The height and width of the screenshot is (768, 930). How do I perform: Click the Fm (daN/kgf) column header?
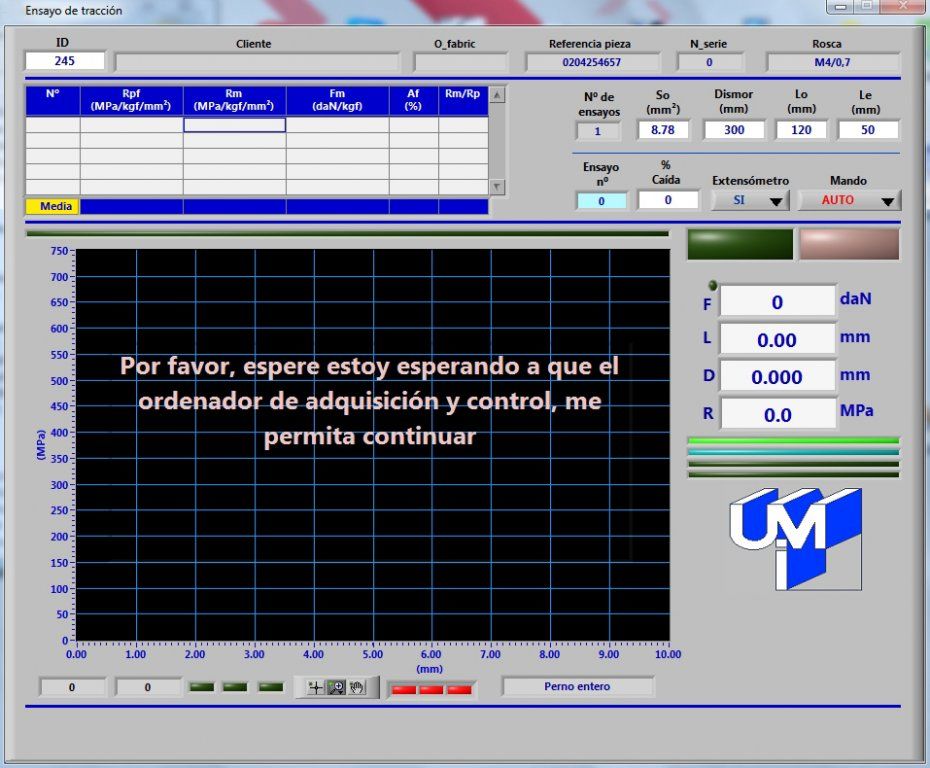tap(337, 100)
